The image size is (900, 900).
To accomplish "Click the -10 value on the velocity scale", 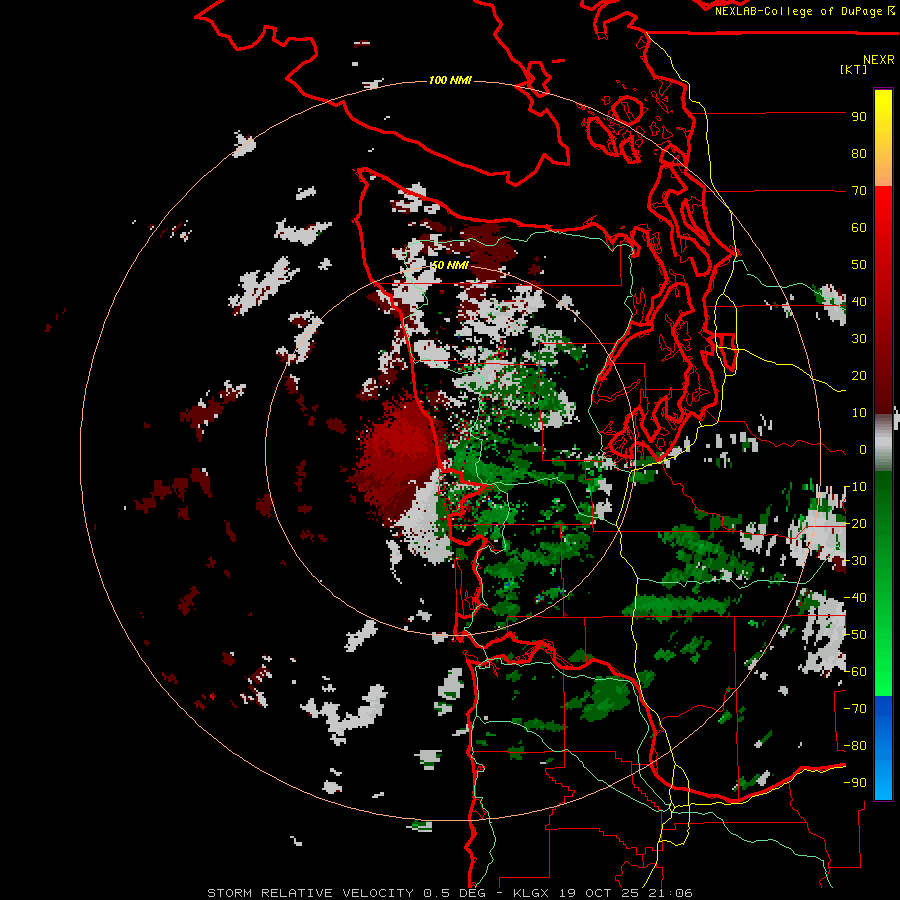I will point(855,487).
